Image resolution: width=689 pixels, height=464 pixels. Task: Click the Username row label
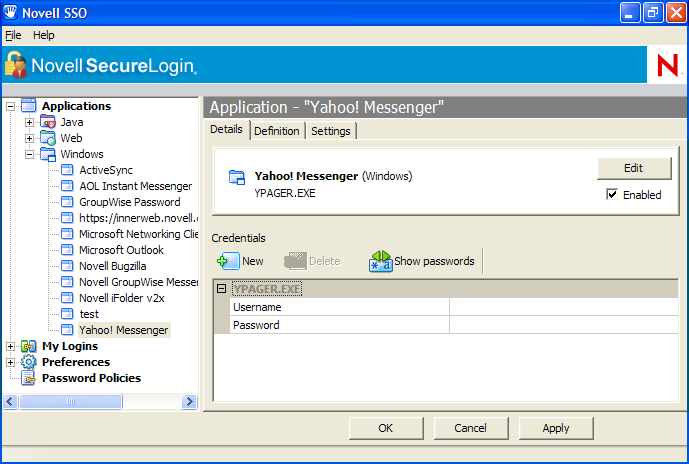[x=257, y=307]
